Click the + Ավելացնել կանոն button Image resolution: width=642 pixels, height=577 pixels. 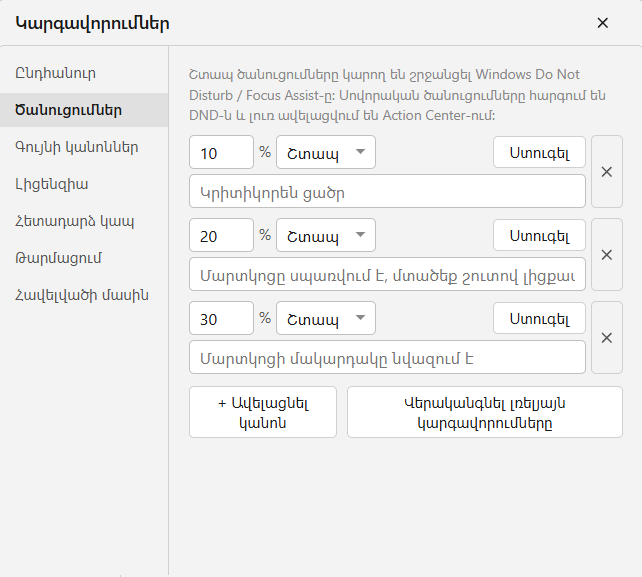coord(263,412)
